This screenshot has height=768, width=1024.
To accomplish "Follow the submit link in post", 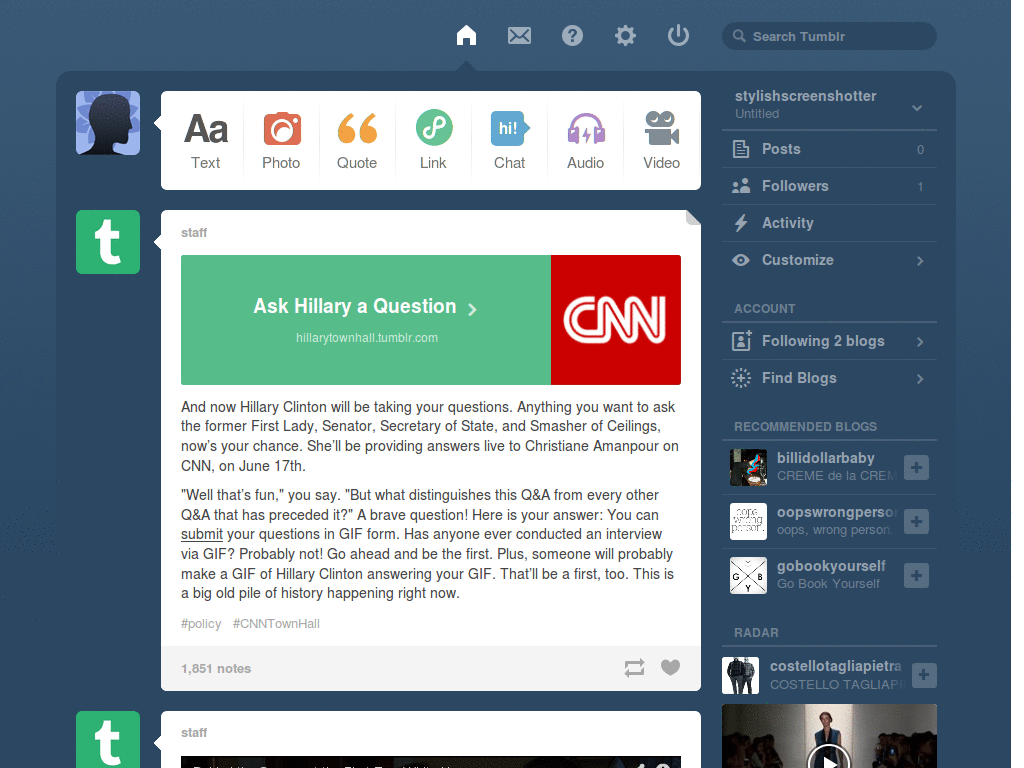I will [x=202, y=534].
